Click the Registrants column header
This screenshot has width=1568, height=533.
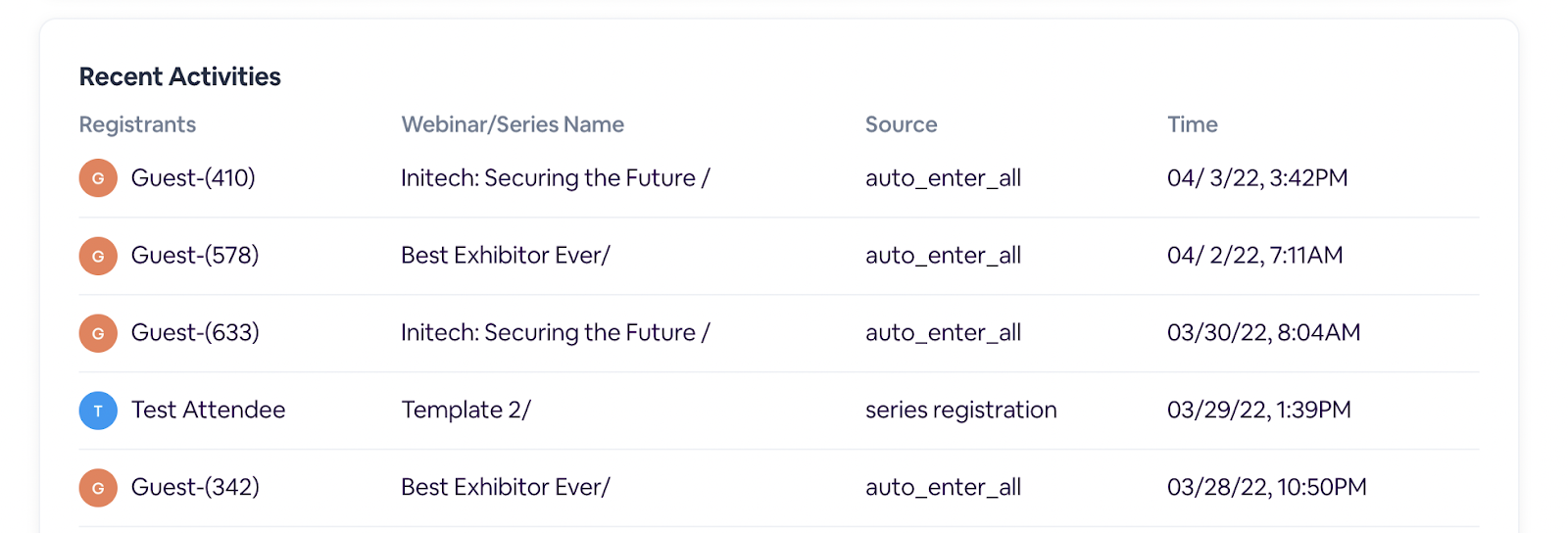click(137, 124)
